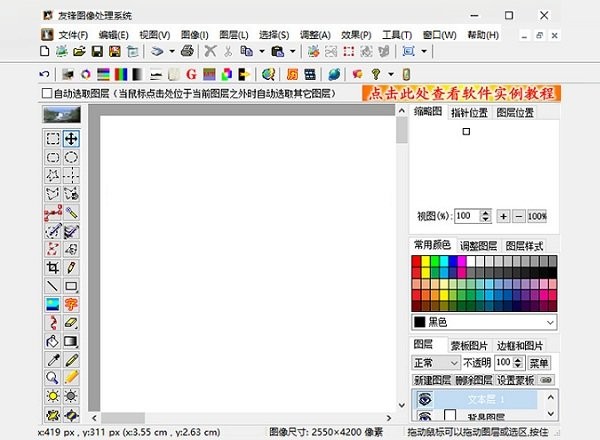Screen dimensions: 600x440
Task: Click the Undo arrow icon
Action: click(44, 74)
